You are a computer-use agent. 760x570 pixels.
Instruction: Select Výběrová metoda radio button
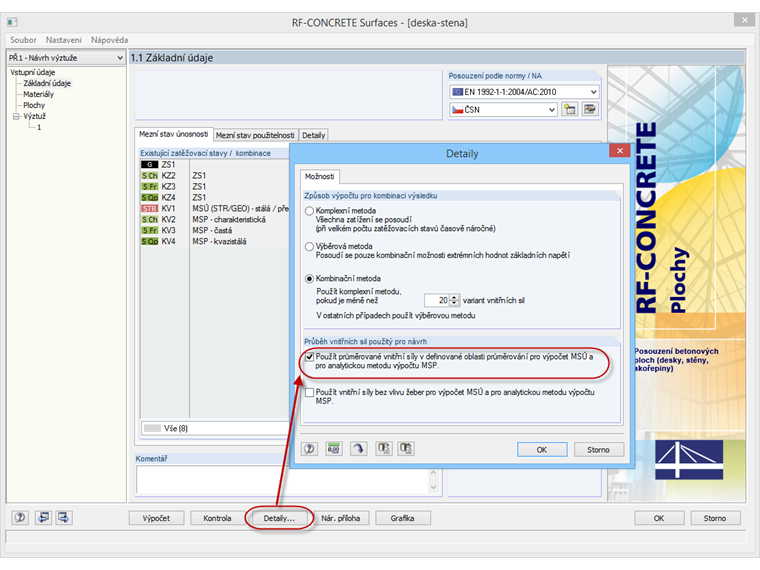[x=309, y=246]
